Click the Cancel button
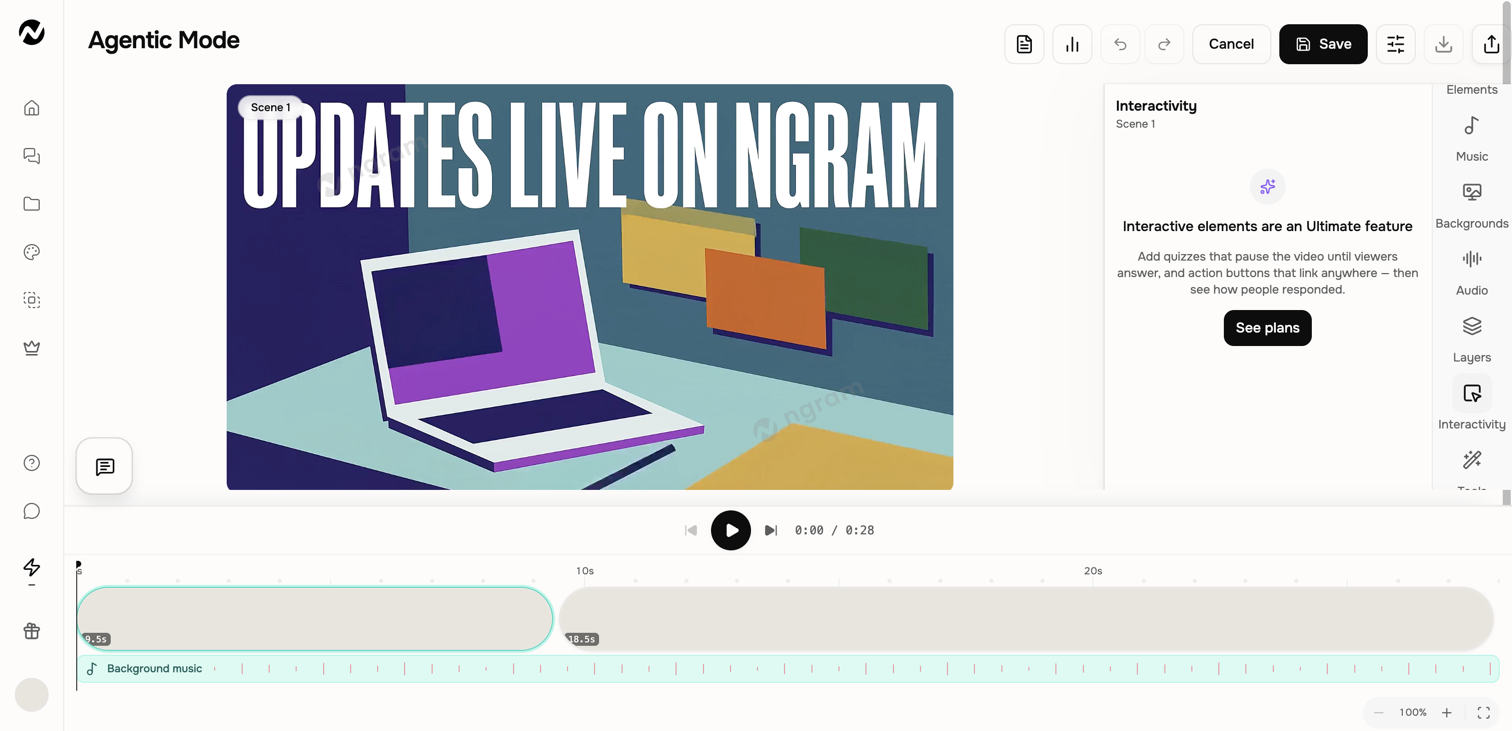The width and height of the screenshot is (1512, 731). [x=1231, y=44]
